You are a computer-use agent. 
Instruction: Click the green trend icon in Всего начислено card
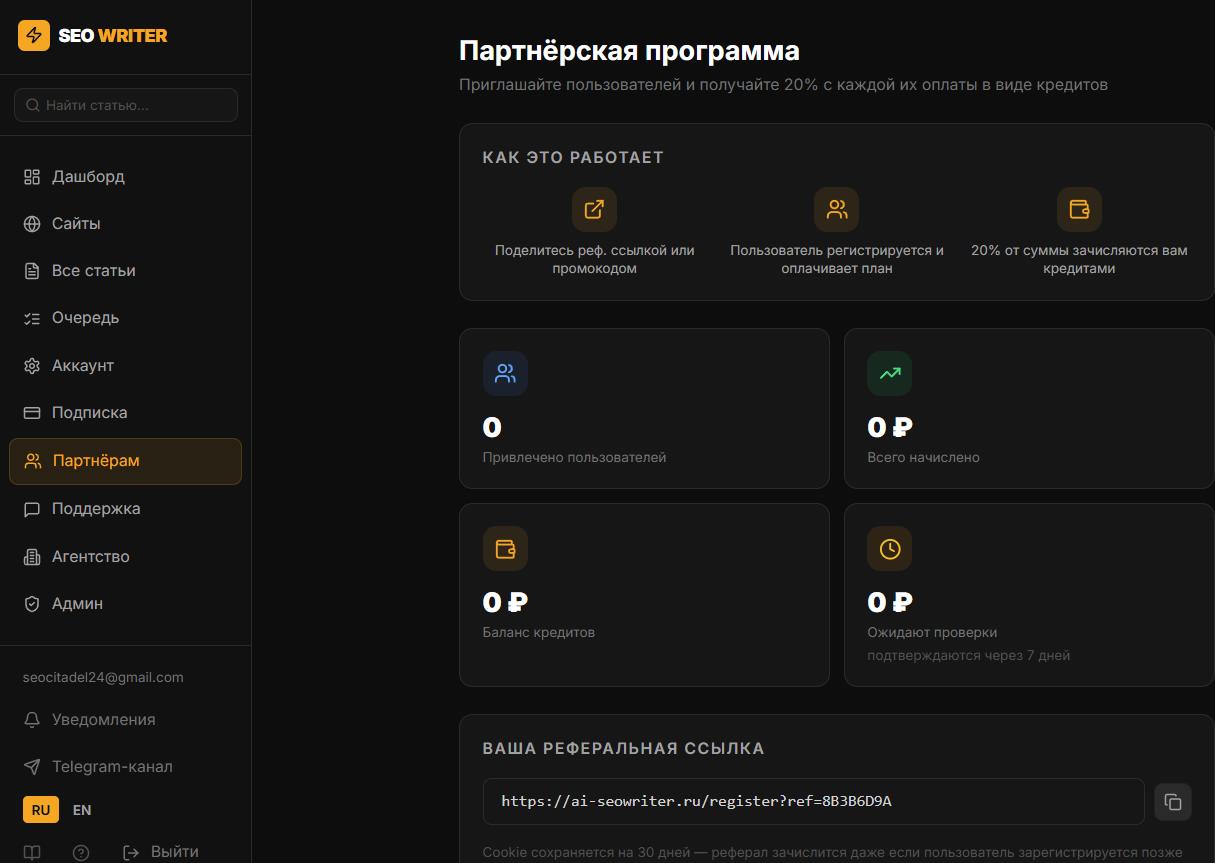889,373
